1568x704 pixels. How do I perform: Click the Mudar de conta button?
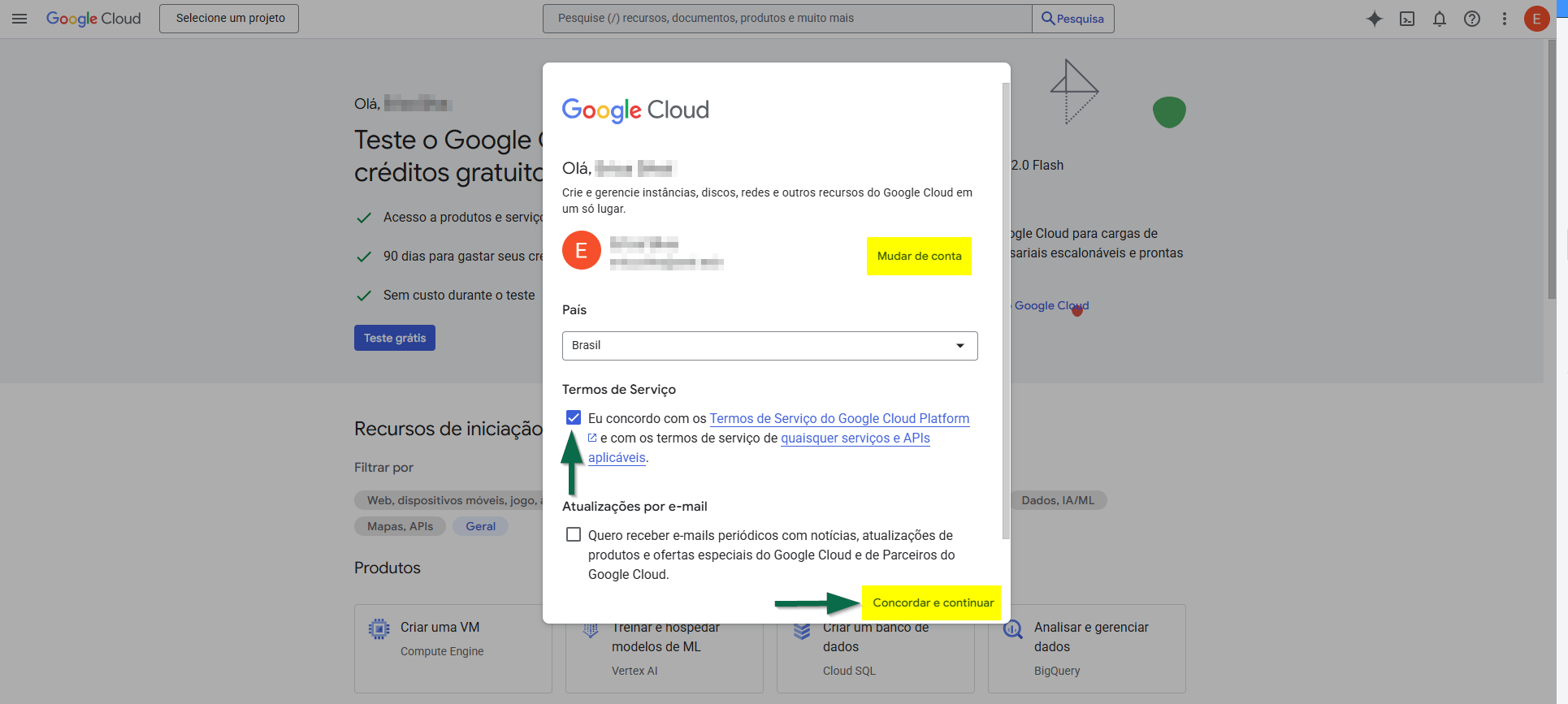[x=919, y=256]
